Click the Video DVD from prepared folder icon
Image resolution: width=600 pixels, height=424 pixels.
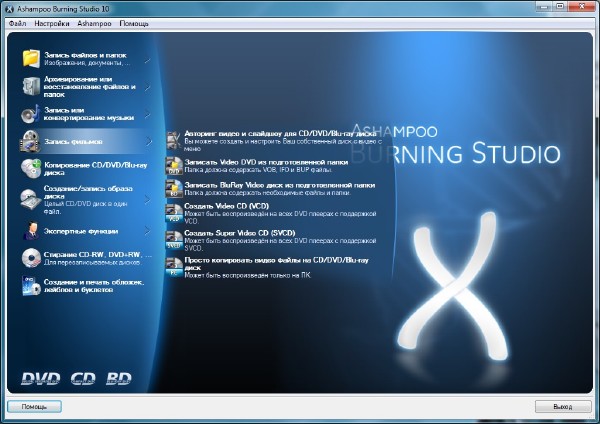point(174,163)
